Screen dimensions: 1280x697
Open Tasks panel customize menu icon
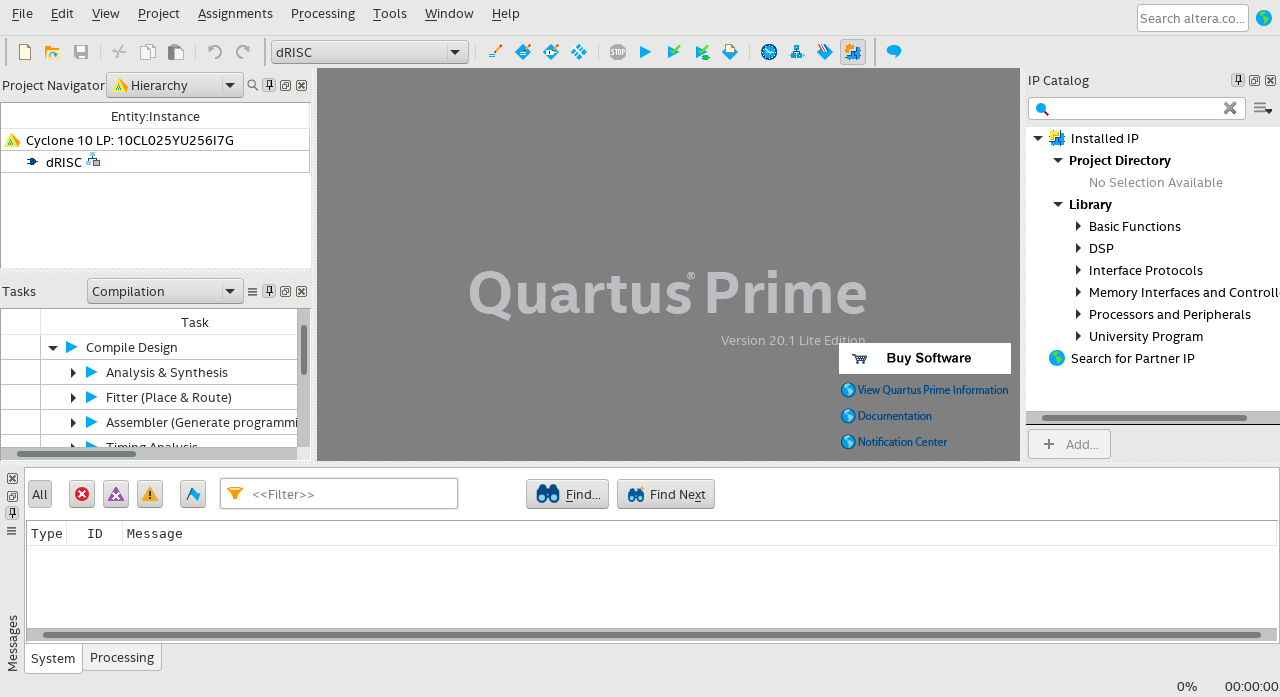pos(253,292)
